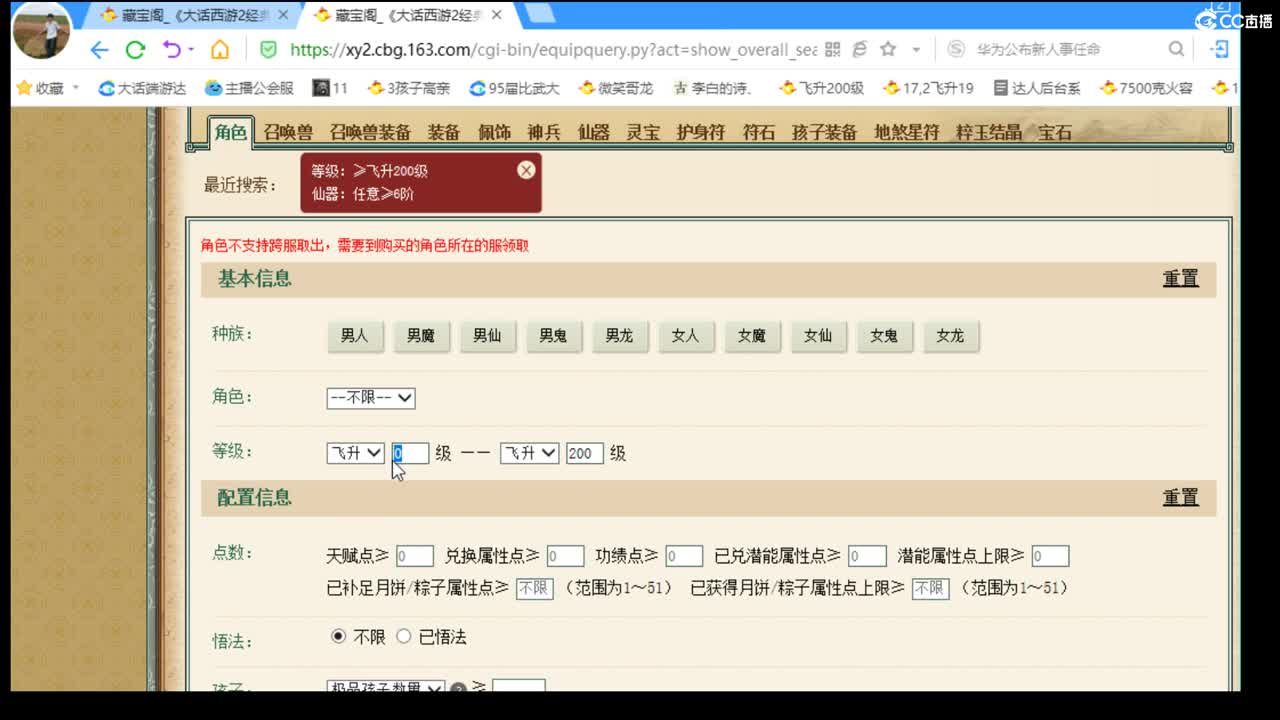Click the green security shield icon
1280x720 pixels.
tap(268, 49)
